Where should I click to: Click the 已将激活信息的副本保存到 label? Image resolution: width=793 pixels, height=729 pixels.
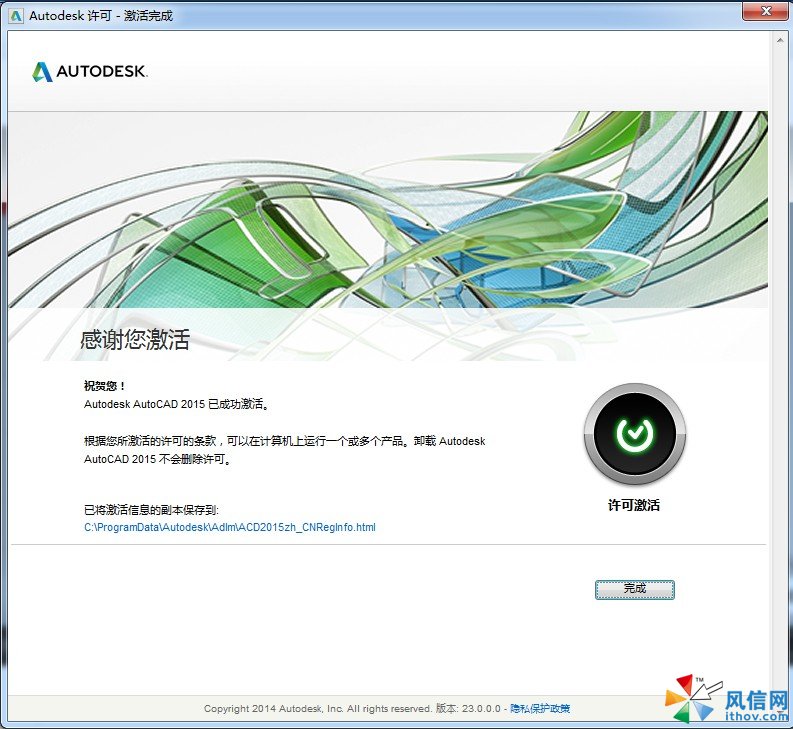(151, 509)
